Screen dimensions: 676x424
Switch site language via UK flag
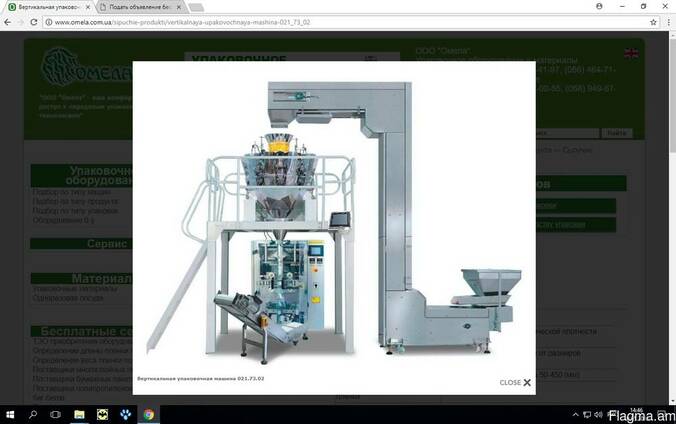pos(631,53)
